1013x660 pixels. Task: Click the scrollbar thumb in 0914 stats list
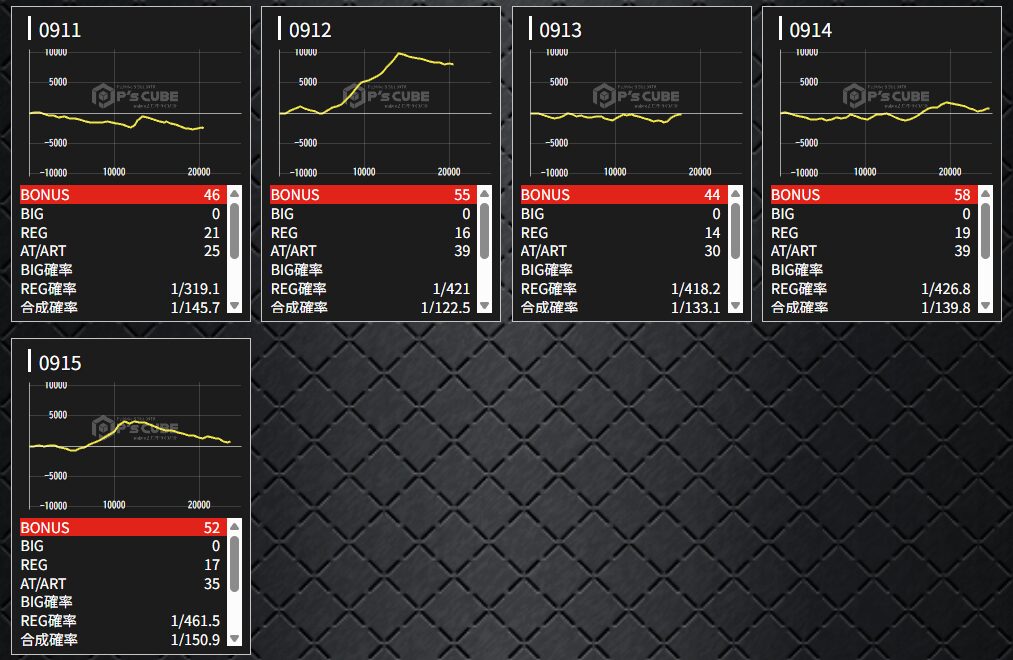click(985, 231)
